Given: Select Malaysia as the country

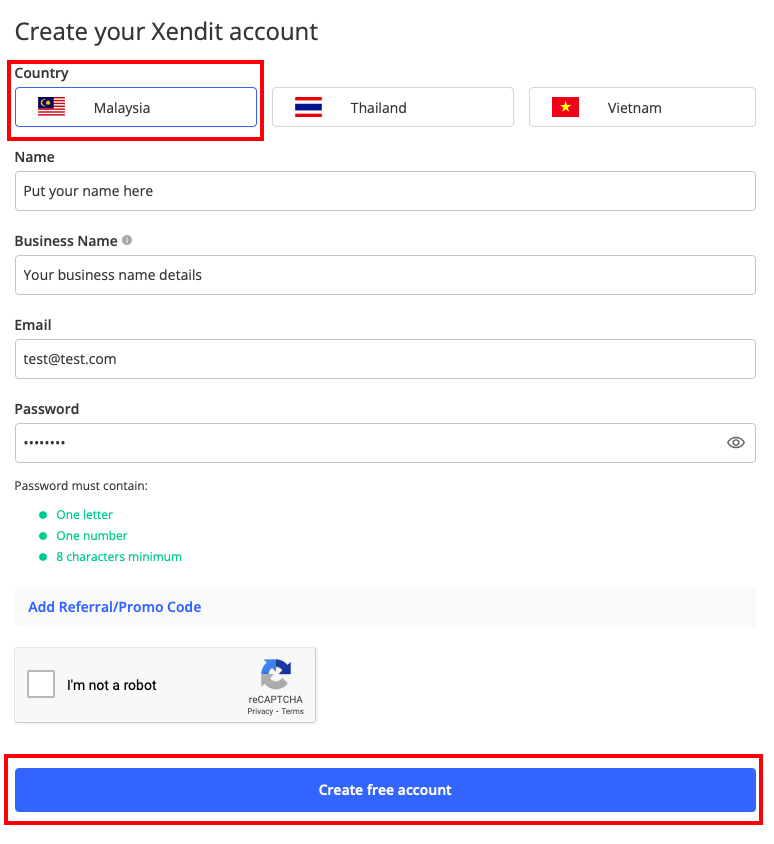Looking at the screenshot, I should pyautogui.click(x=136, y=107).
